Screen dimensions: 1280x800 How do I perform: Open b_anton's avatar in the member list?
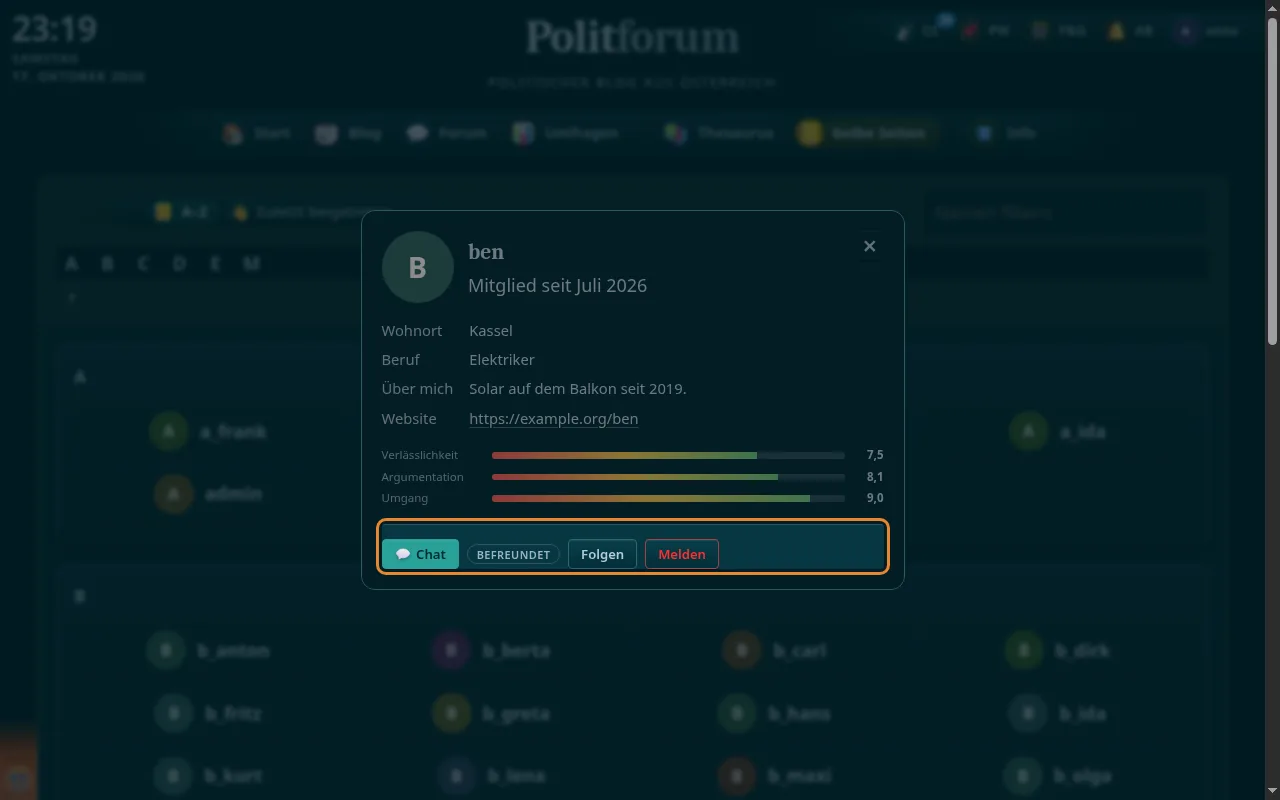pyautogui.click(x=166, y=651)
